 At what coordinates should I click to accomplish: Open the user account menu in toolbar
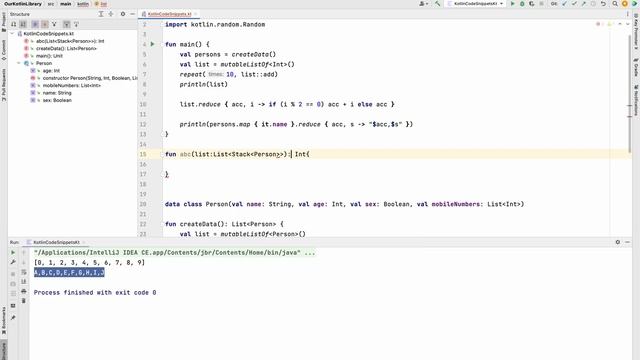click(x=423, y=4)
